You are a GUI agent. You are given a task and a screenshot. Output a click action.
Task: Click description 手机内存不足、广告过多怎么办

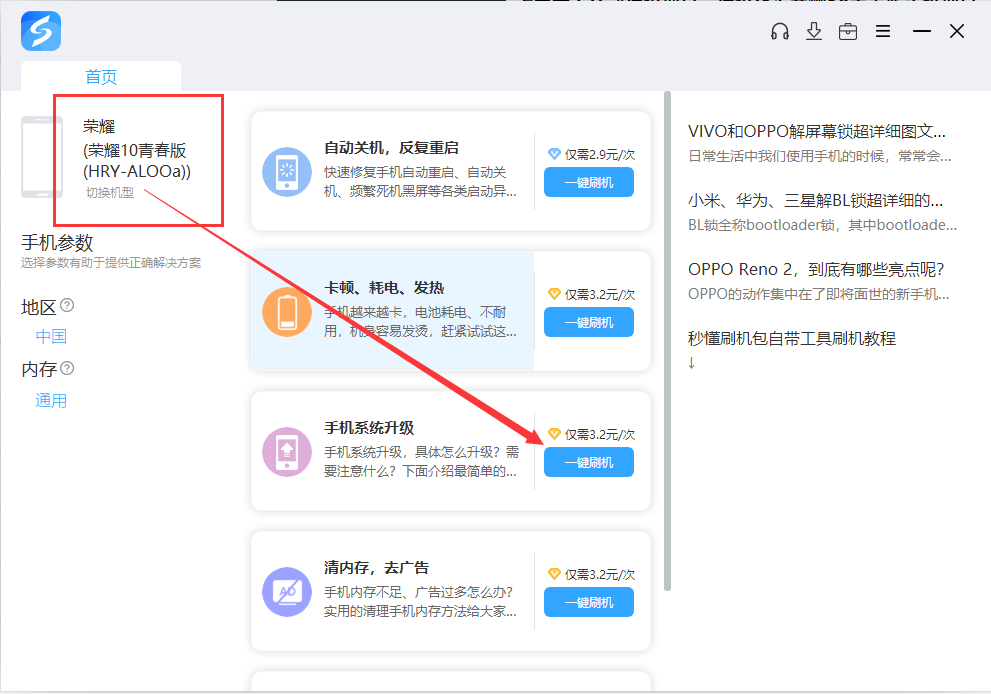point(420,601)
